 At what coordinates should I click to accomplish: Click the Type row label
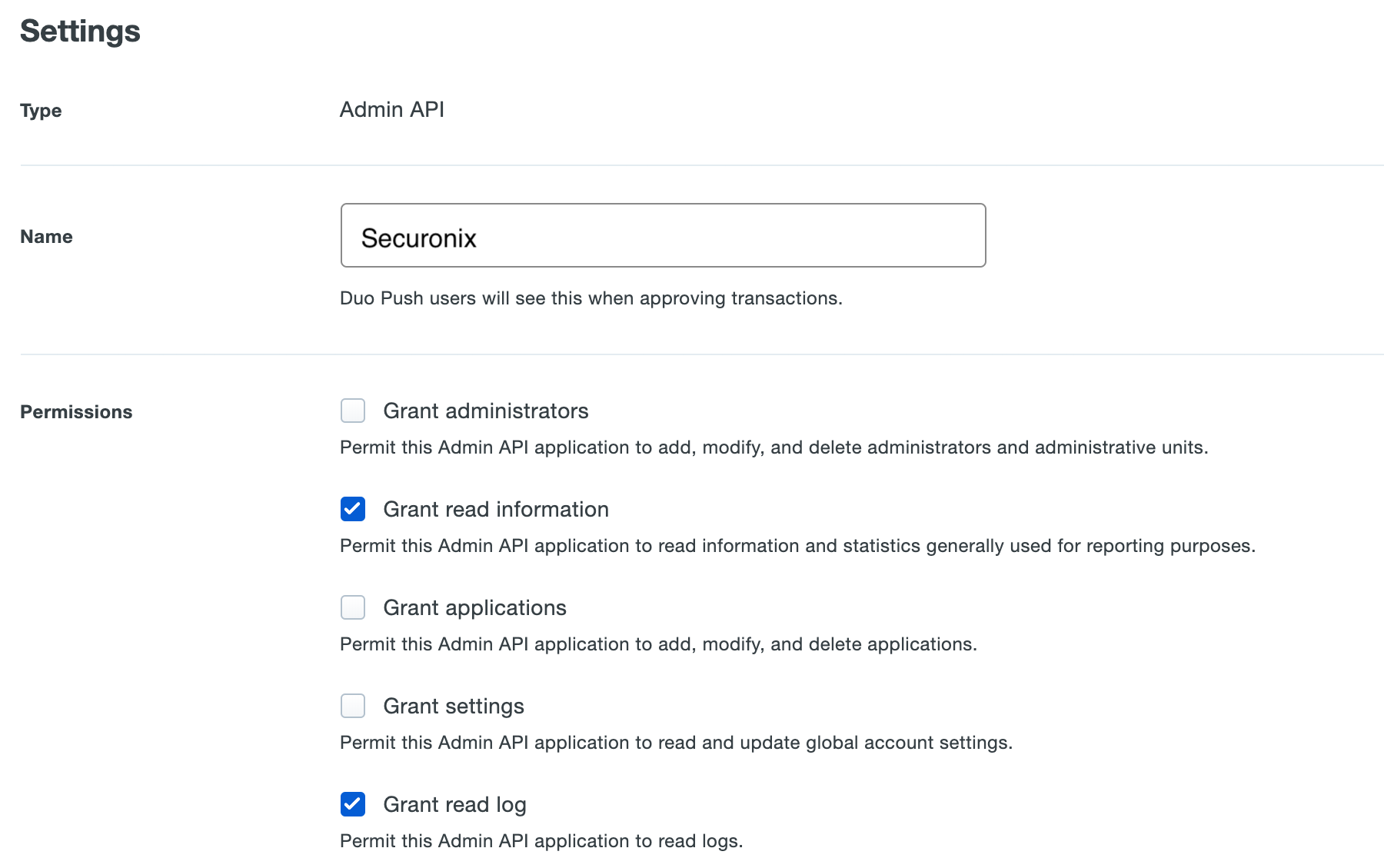point(41,111)
